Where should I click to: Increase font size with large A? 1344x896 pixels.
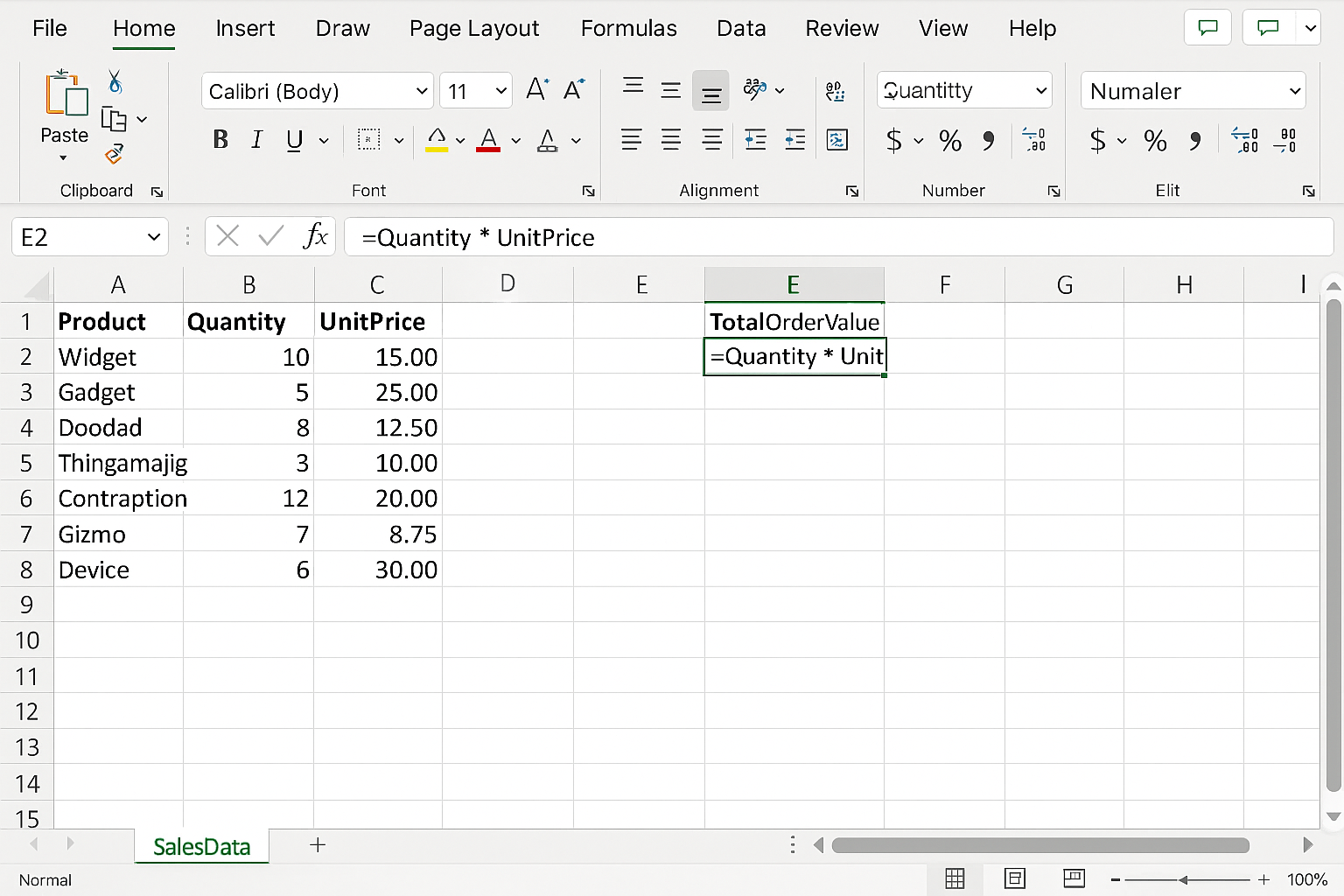tap(536, 89)
